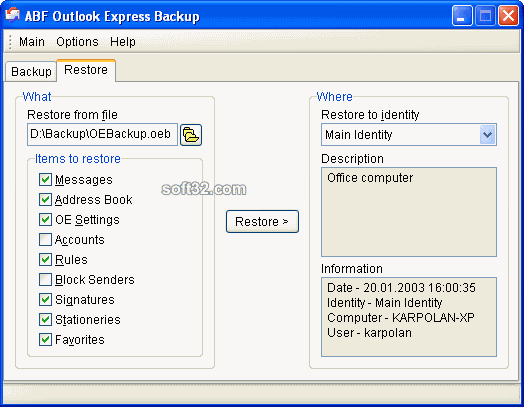Viewport: 524px width, 407px height.
Task: Open the browse folder icon for backup file
Action: click(191, 135)
